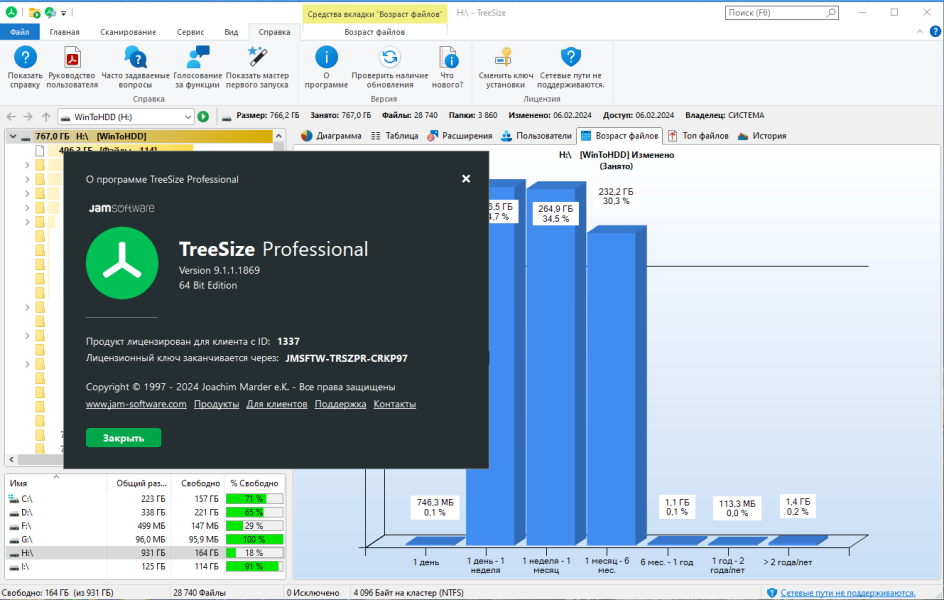Click Часто задаваемые вопросы icon
Image resolution: width=944 pixels, height=600 pixels.
coord(135,58)
